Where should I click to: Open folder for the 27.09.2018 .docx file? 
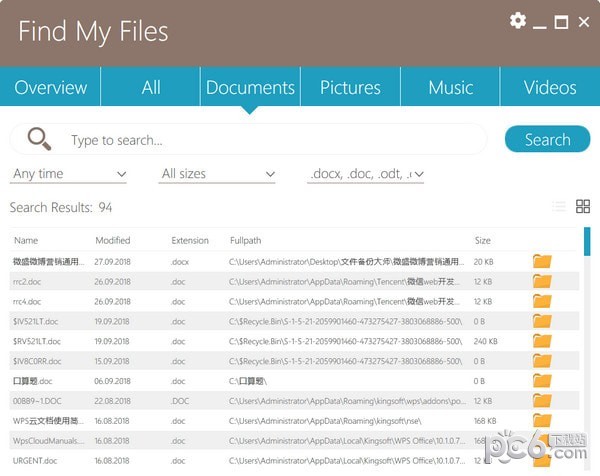542,262
